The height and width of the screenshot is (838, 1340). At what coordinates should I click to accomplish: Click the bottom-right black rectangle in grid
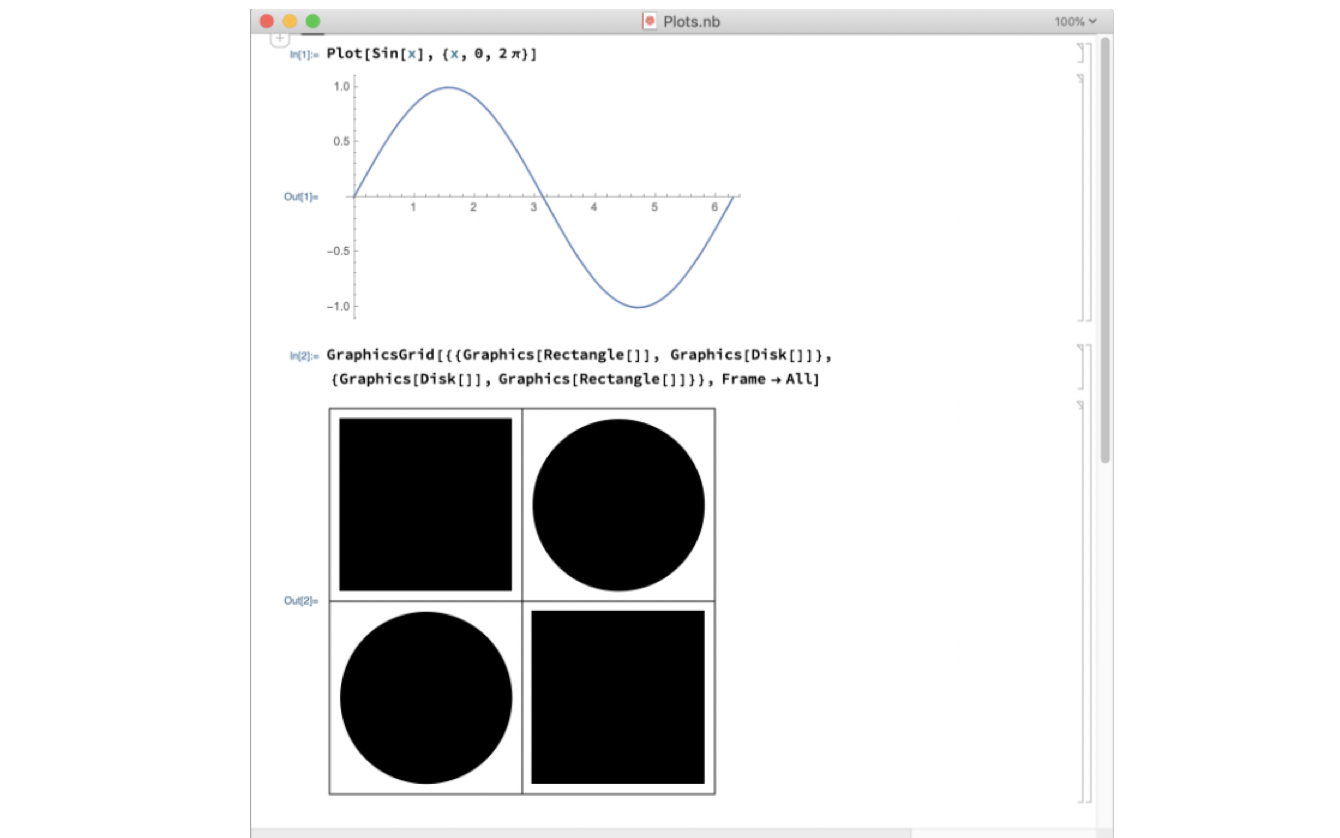pyautogui.click(x=618, y=697)
